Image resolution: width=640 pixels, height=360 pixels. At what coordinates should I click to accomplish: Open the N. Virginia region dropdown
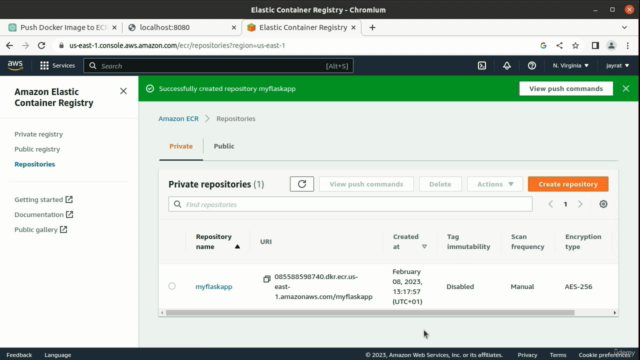[570, 66]
